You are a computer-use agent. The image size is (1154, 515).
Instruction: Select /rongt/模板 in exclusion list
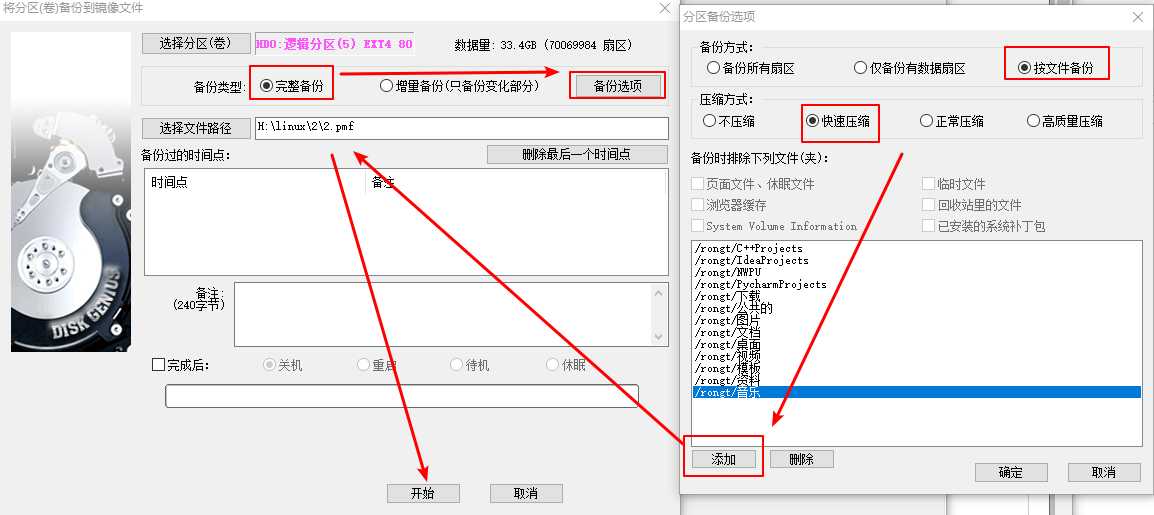(x=916, y=369)
